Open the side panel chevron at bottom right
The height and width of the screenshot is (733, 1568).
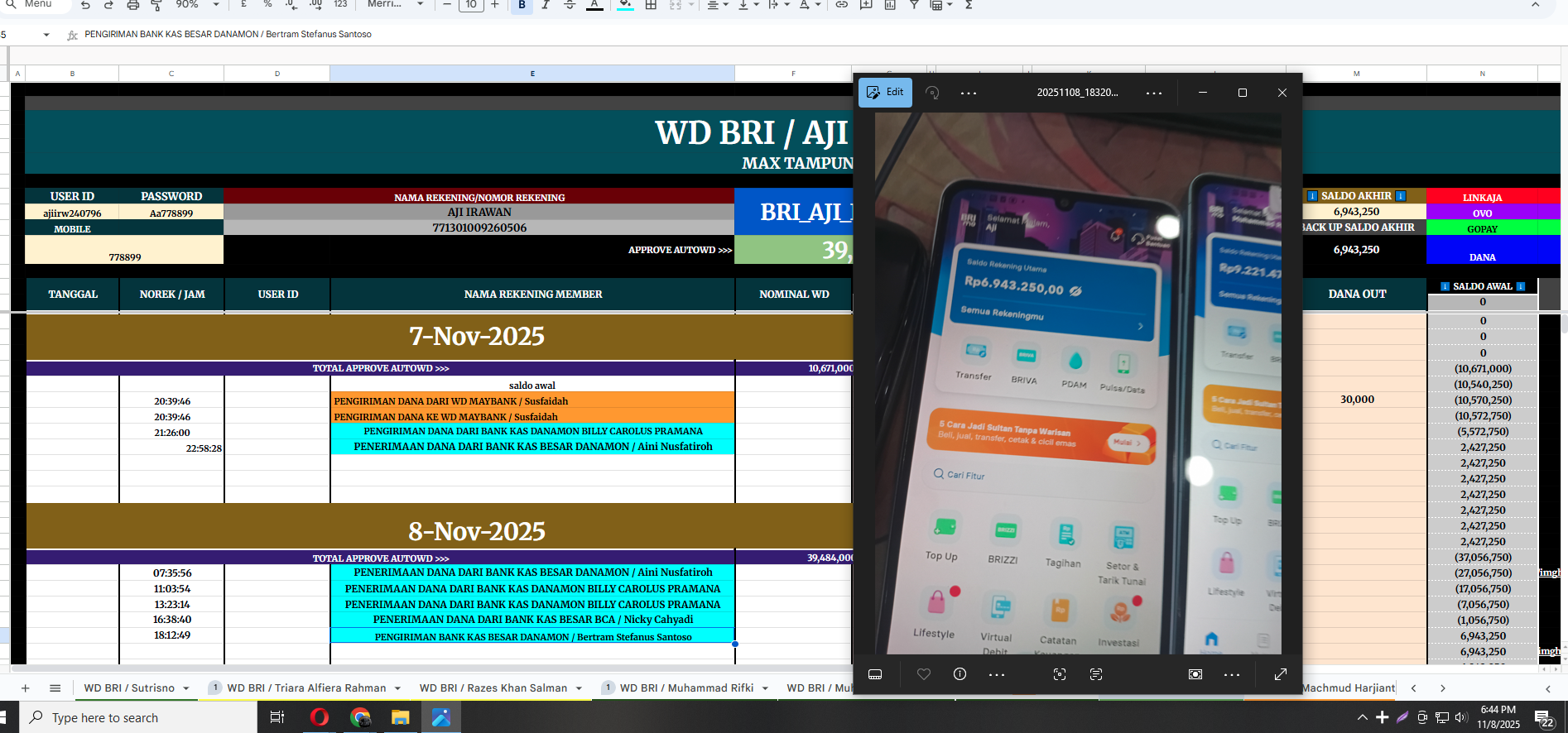[1548, 688]
